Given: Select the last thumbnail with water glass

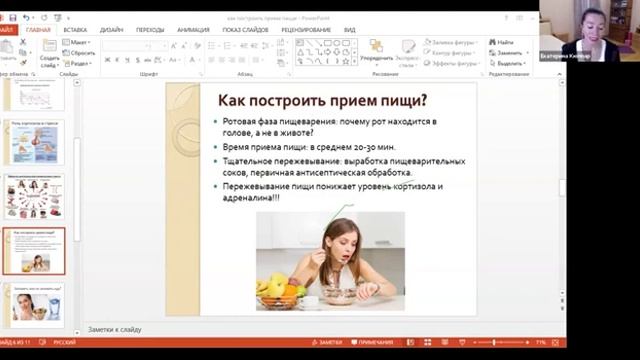Looking at the screenshot, I should (x=34, y=305).
